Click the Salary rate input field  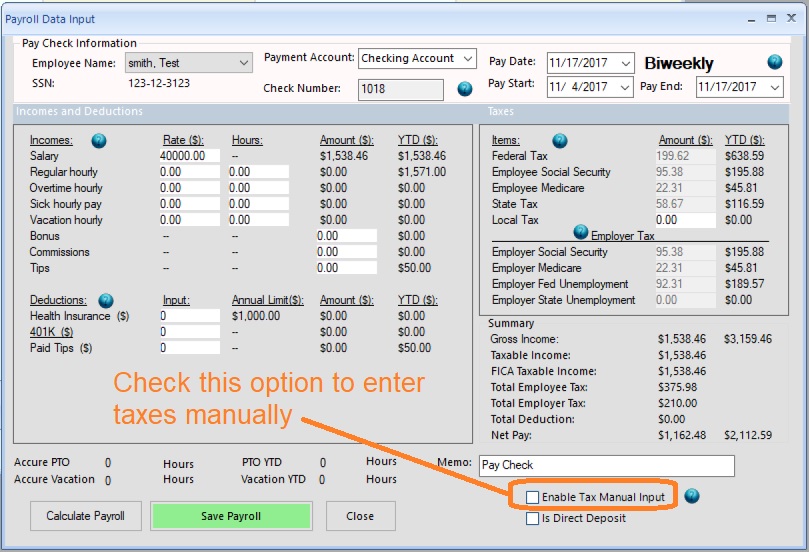188,156
